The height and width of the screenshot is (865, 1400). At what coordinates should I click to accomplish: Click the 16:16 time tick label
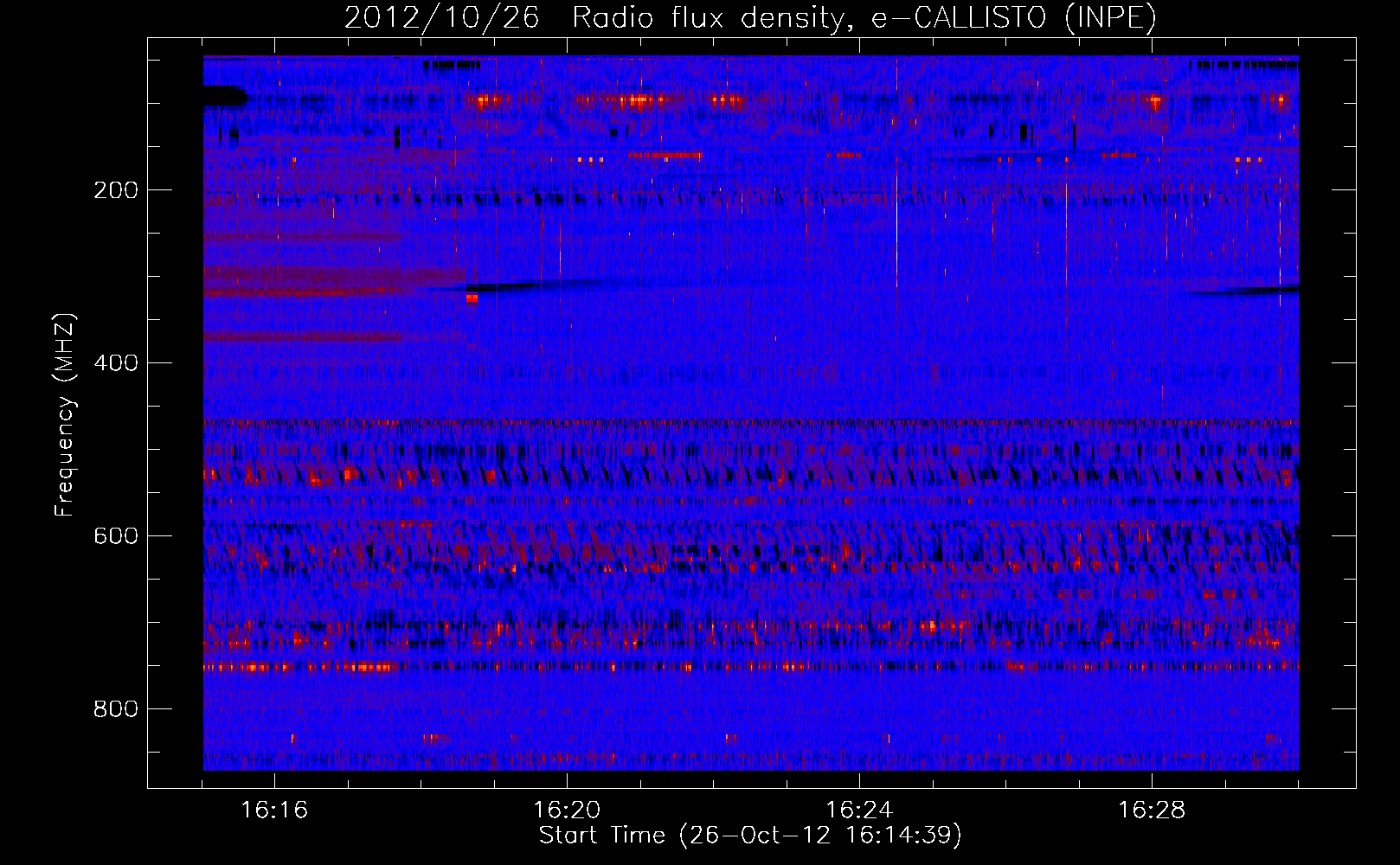tap(274, 811)
